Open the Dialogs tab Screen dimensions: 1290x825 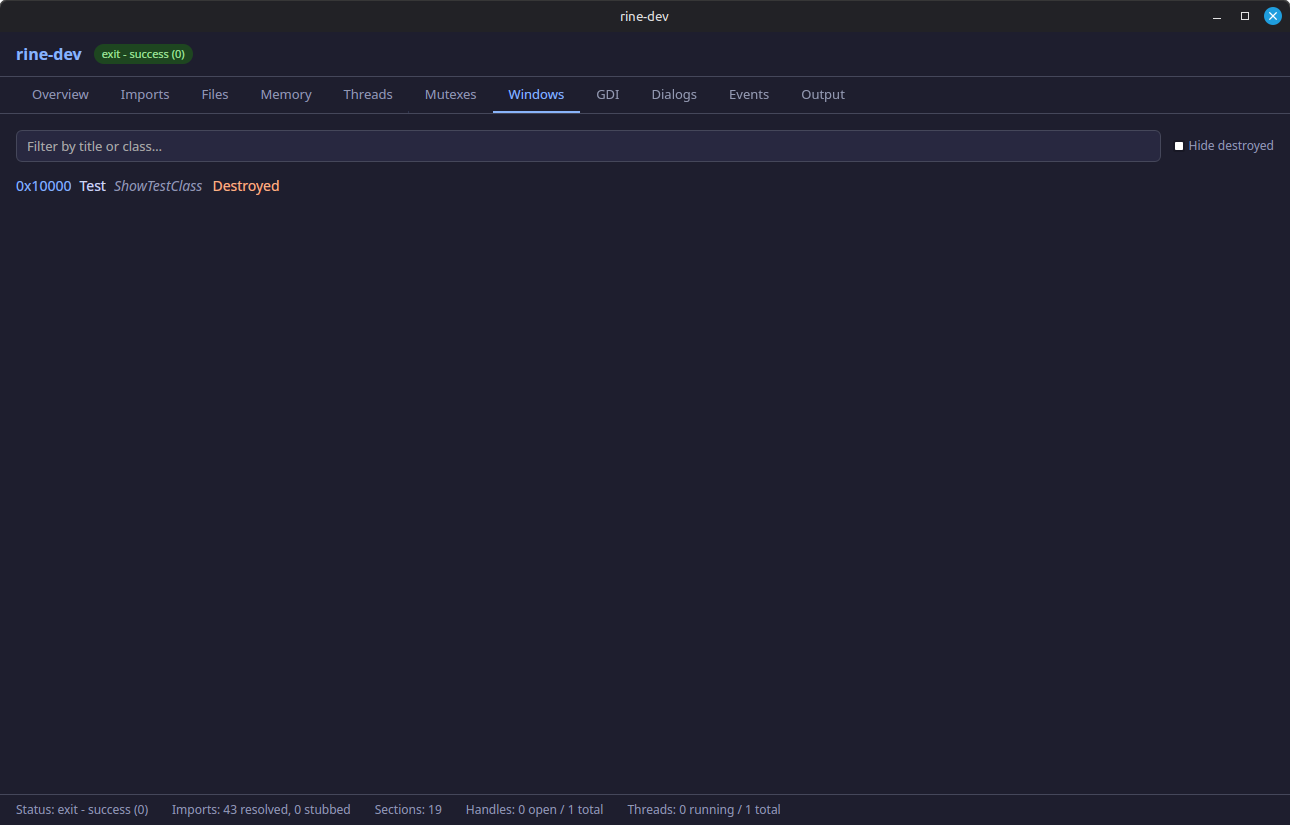673,94
